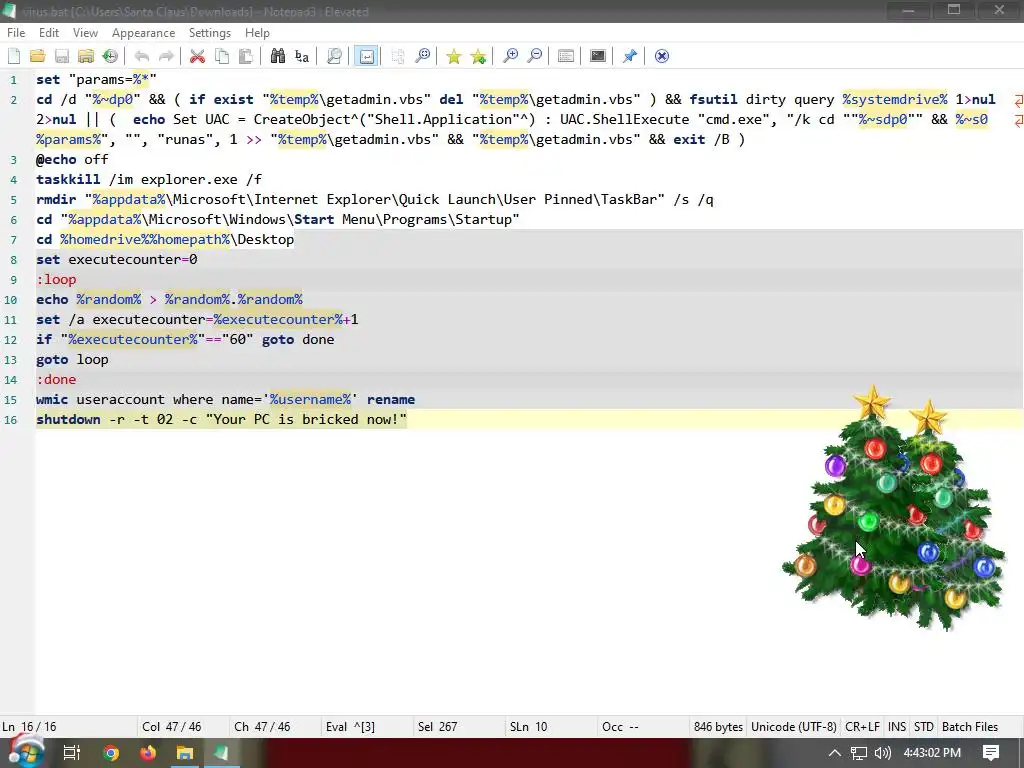Show hidden system tray icons chevron
Image resolution: width=1024 pixels, height=768 pixels.
835,753
